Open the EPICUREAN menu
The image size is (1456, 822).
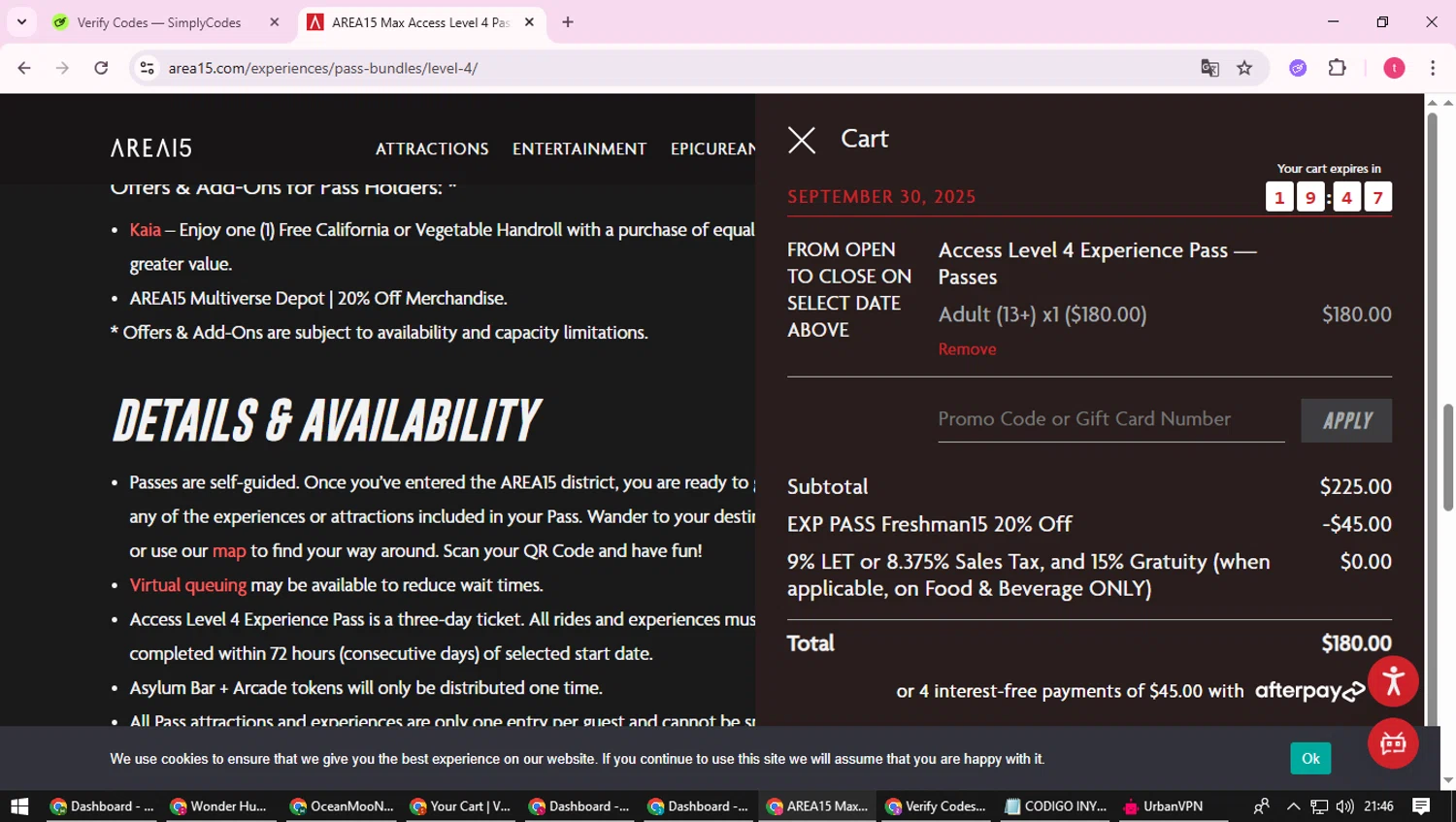[x=713, y=148]
